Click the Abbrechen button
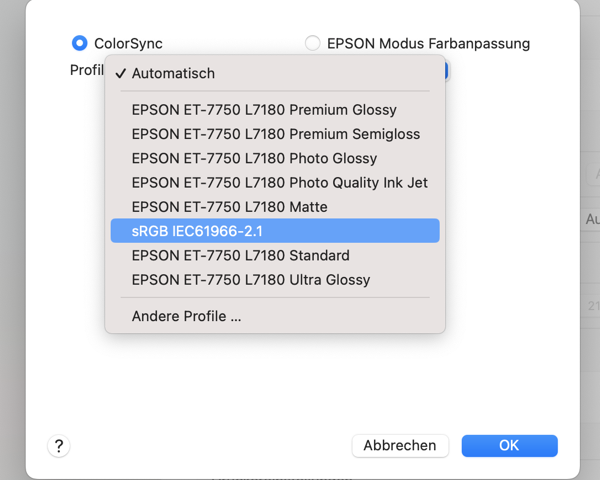Image resolution: width=600 pixels, height=480 pixels. pos(400,446)
